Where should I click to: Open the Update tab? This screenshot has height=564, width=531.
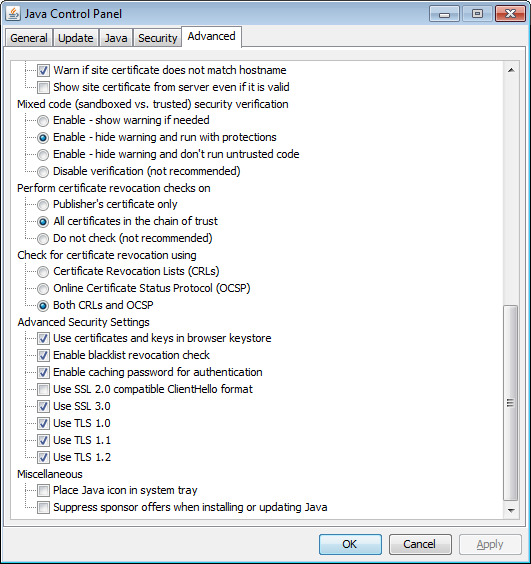(x=76, y=38)
